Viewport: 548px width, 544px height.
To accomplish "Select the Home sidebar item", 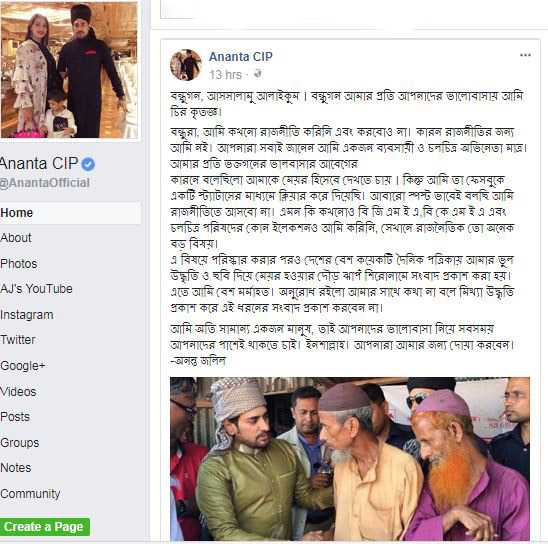I will pos(70,212).
